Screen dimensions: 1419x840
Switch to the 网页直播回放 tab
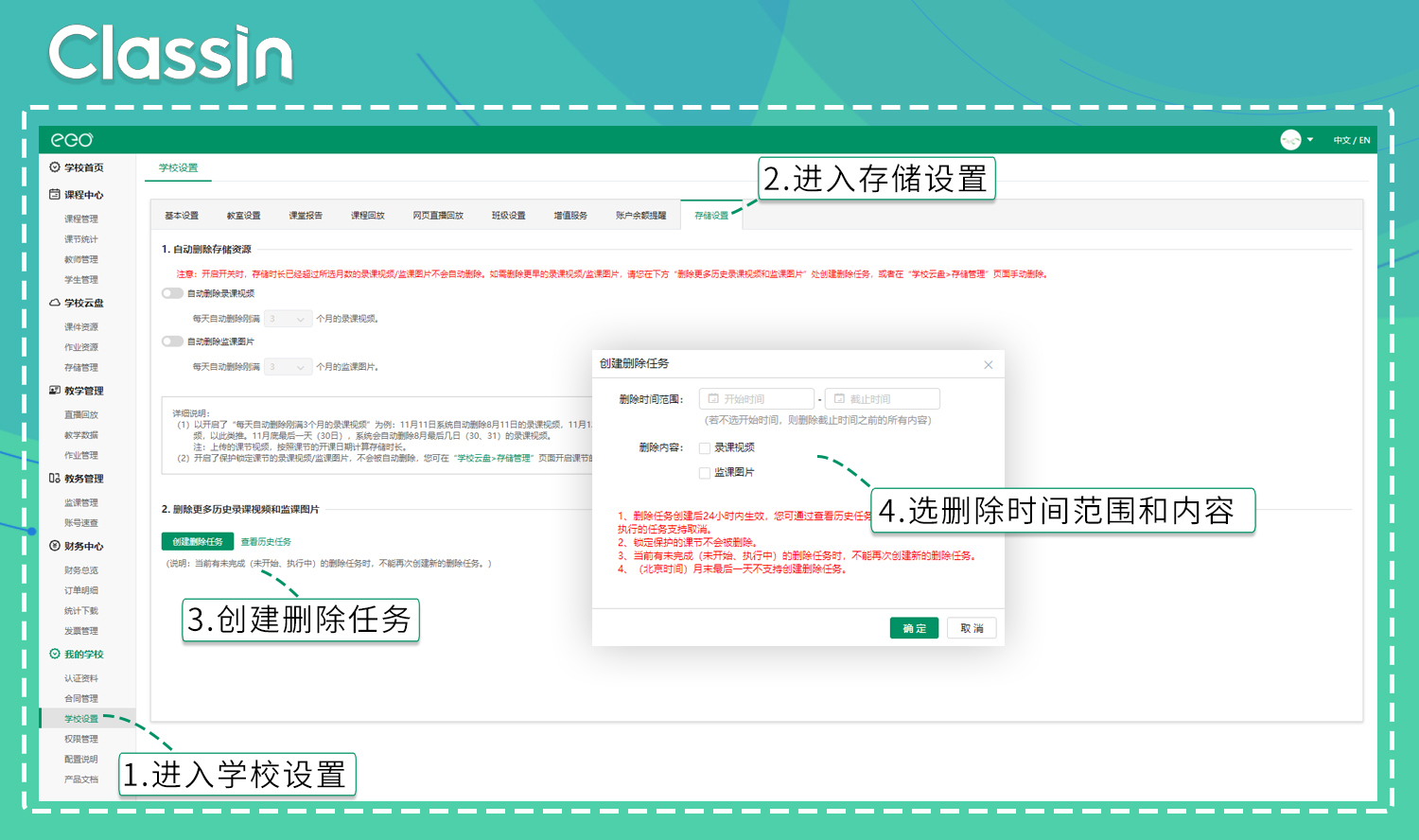tap(438, 216)
